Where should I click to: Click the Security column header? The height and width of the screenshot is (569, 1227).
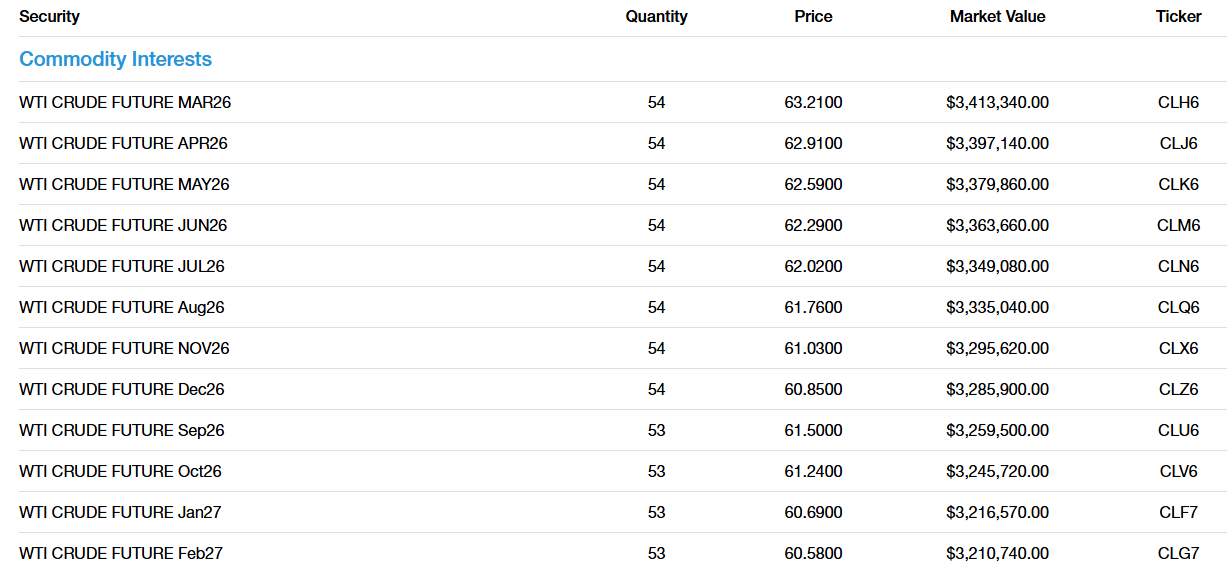pyautogui.click(x=49, y=16)
